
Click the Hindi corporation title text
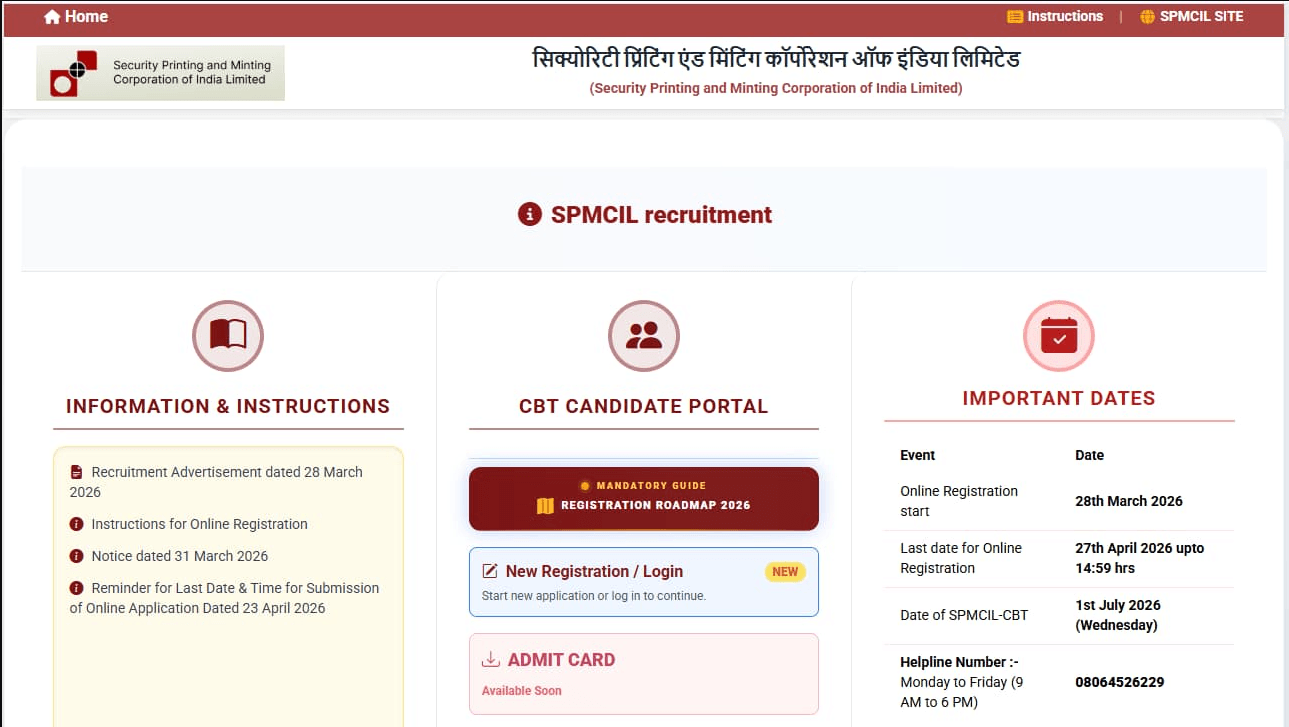(x=776, y=59)
